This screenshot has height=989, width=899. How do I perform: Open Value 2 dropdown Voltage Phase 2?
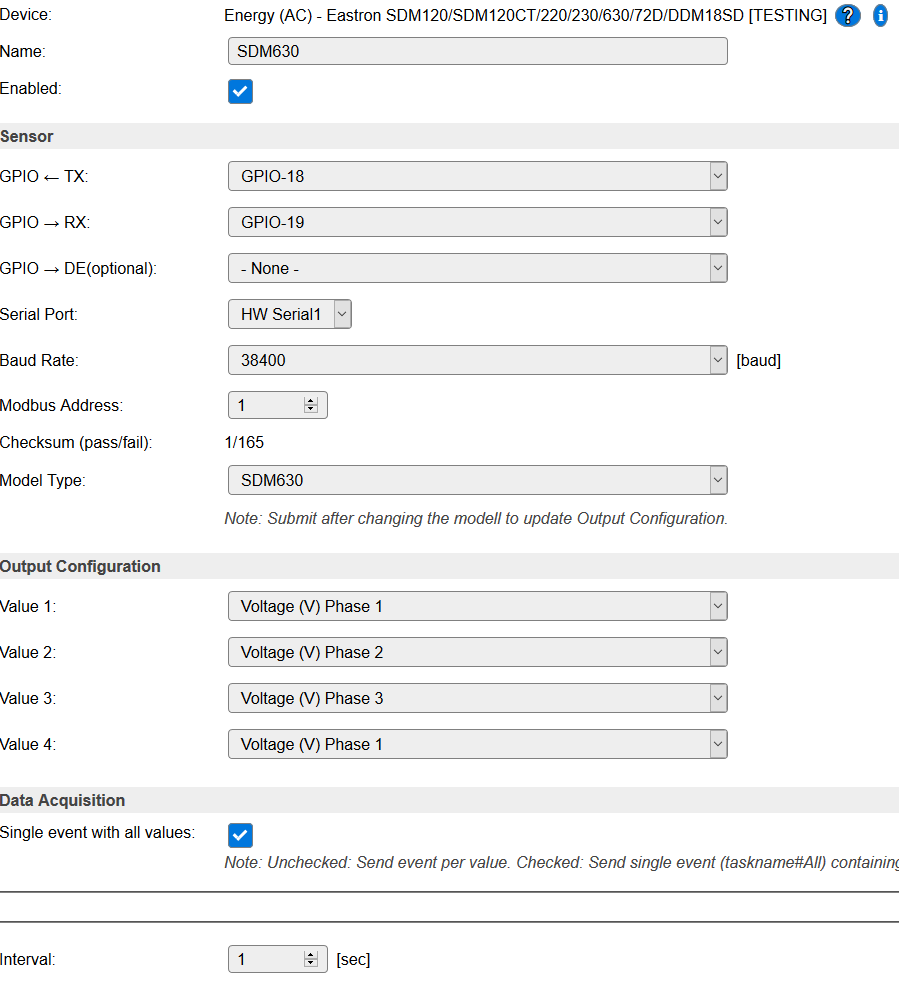(478, 652)
